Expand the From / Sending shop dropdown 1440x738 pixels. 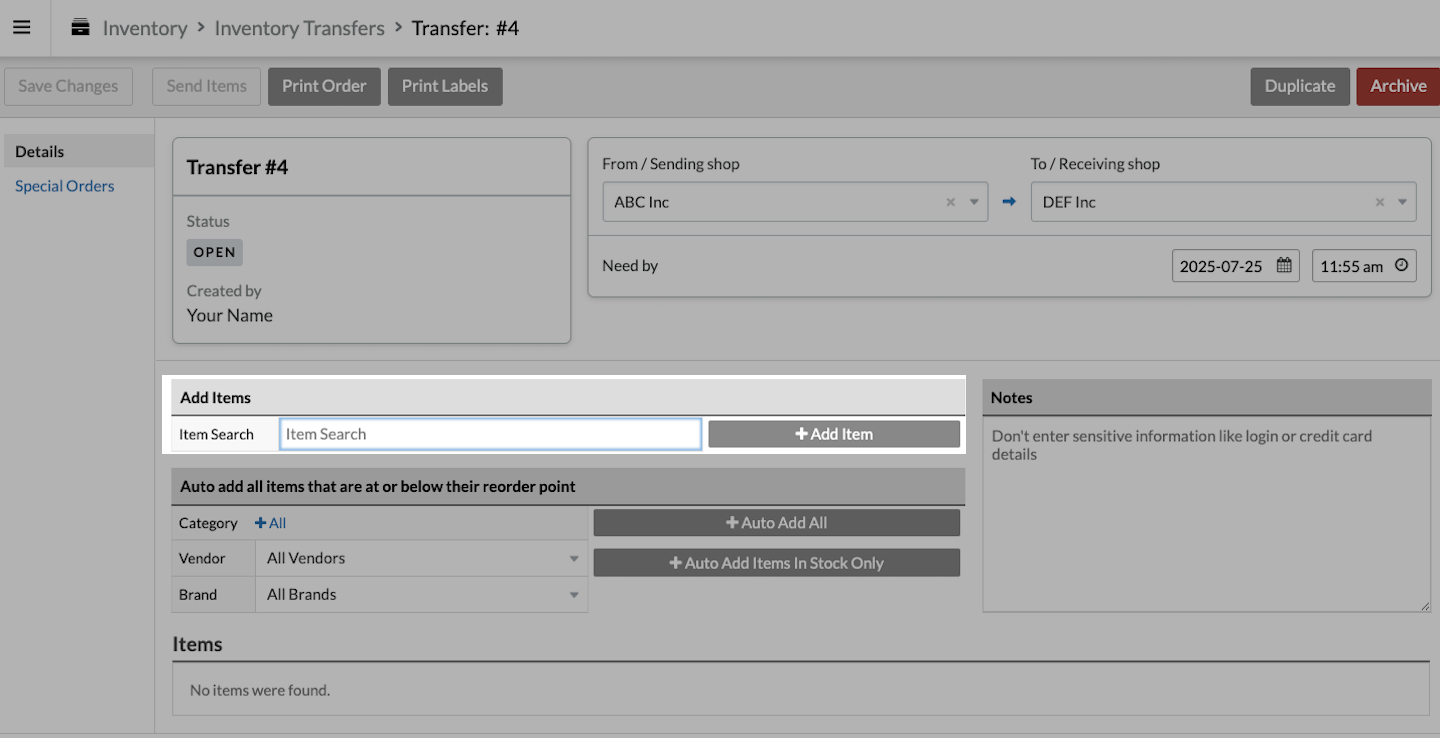click(x=974, y=202)
